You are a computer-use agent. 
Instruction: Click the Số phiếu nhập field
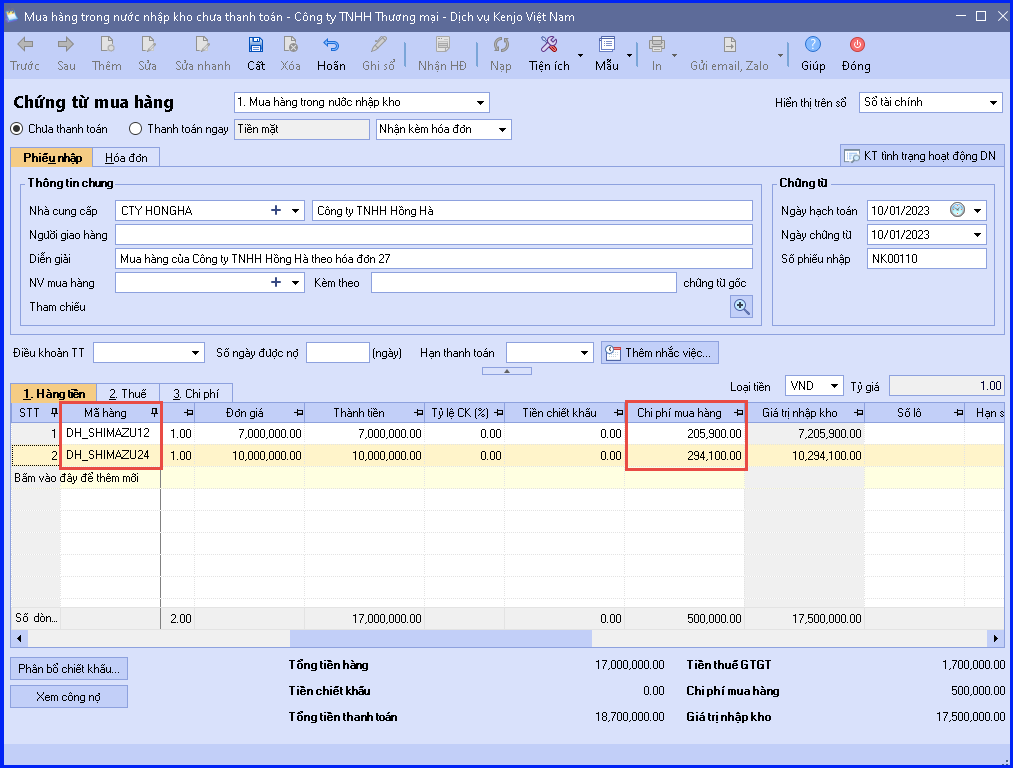[x=926, y=259]
